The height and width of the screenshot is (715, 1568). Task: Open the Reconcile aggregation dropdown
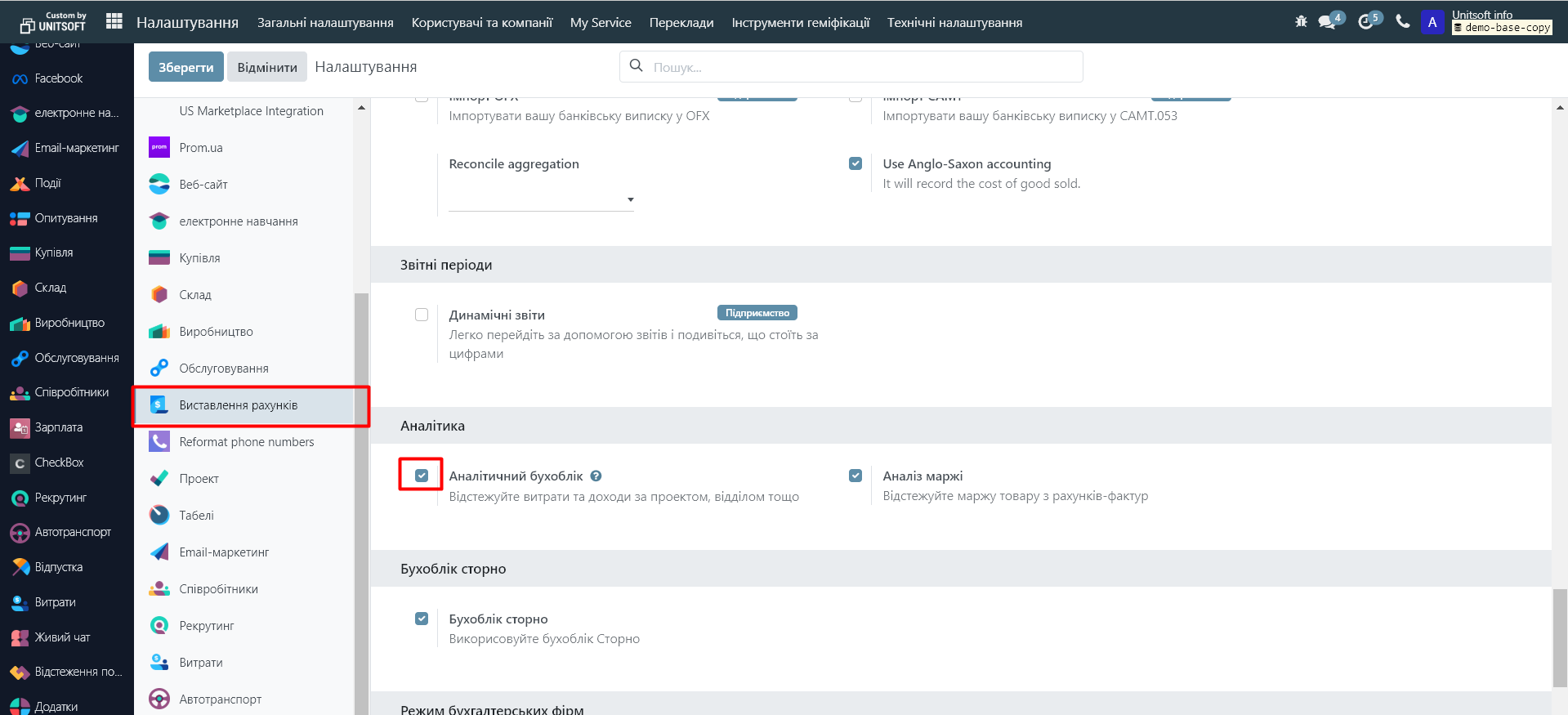coord(541,199)
